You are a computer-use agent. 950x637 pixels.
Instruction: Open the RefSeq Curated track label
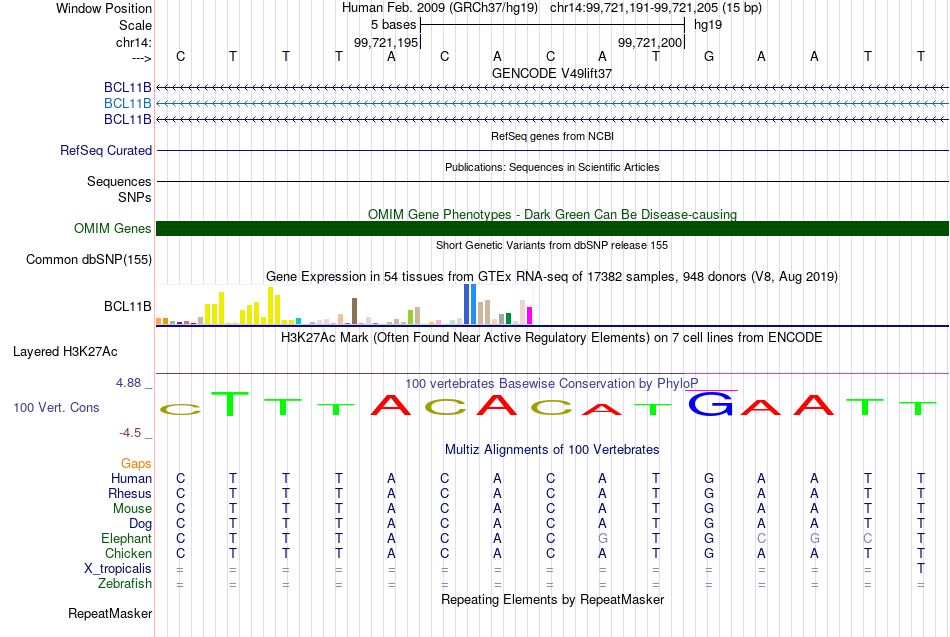pyautogui.click(x=105, y=150)
